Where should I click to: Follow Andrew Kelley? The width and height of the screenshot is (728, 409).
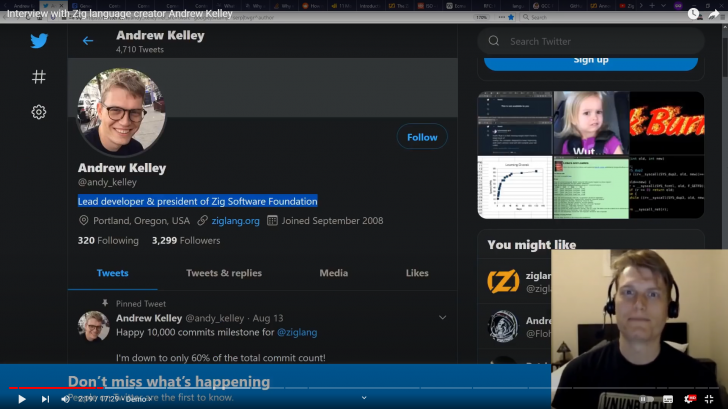click(x=422, y=137)
